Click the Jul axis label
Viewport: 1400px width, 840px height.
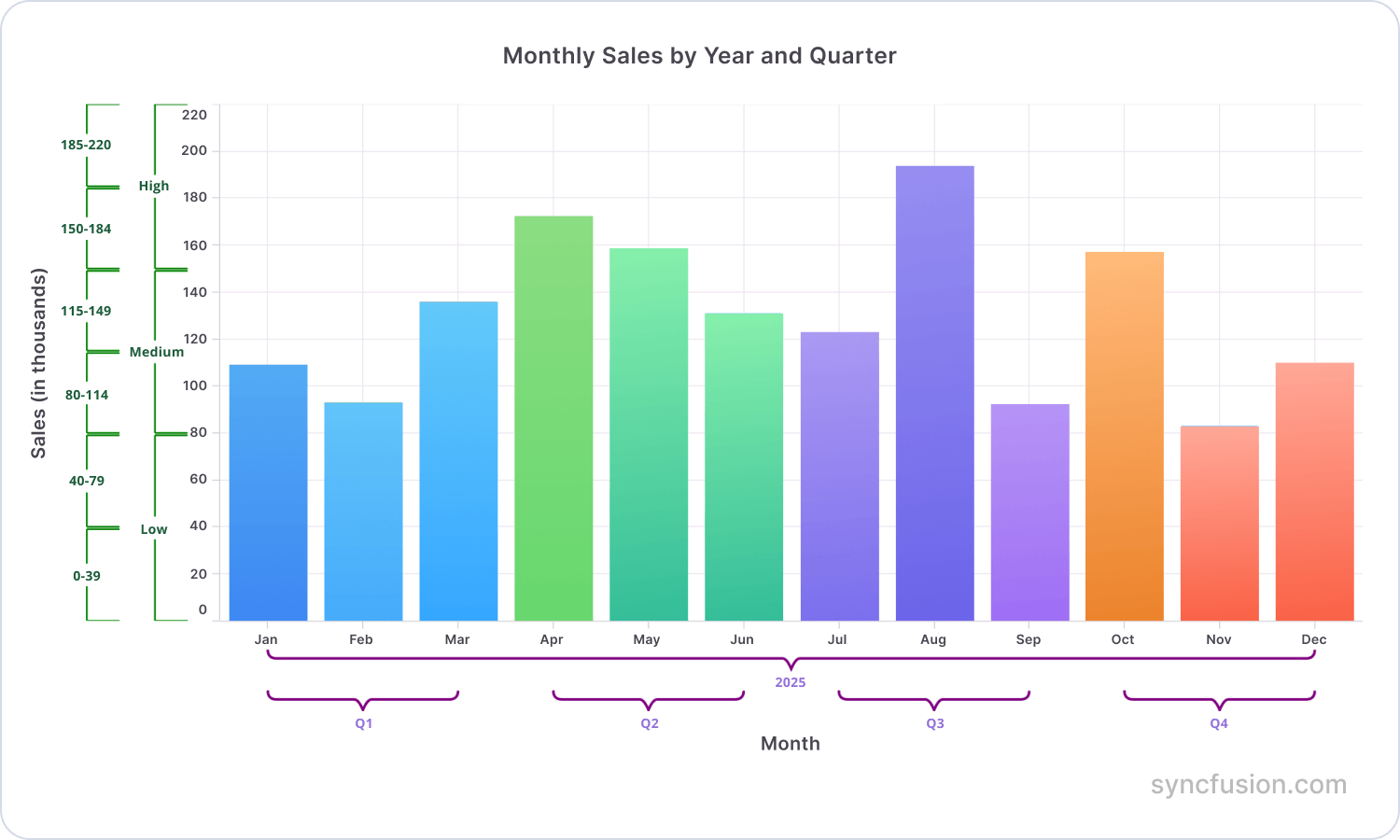point(837,639)
